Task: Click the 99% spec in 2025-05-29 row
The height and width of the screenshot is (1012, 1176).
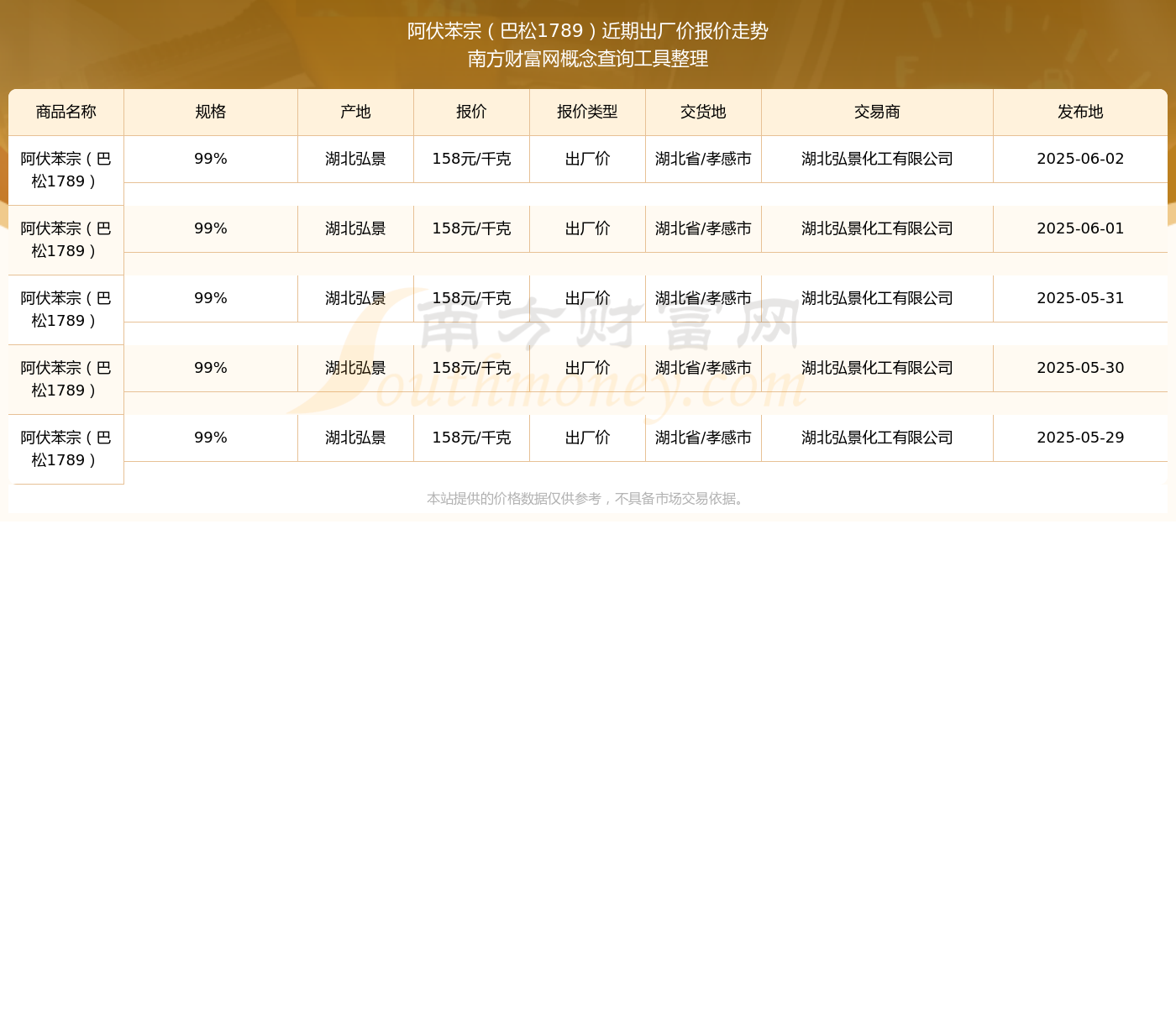Action: point(211,438)
